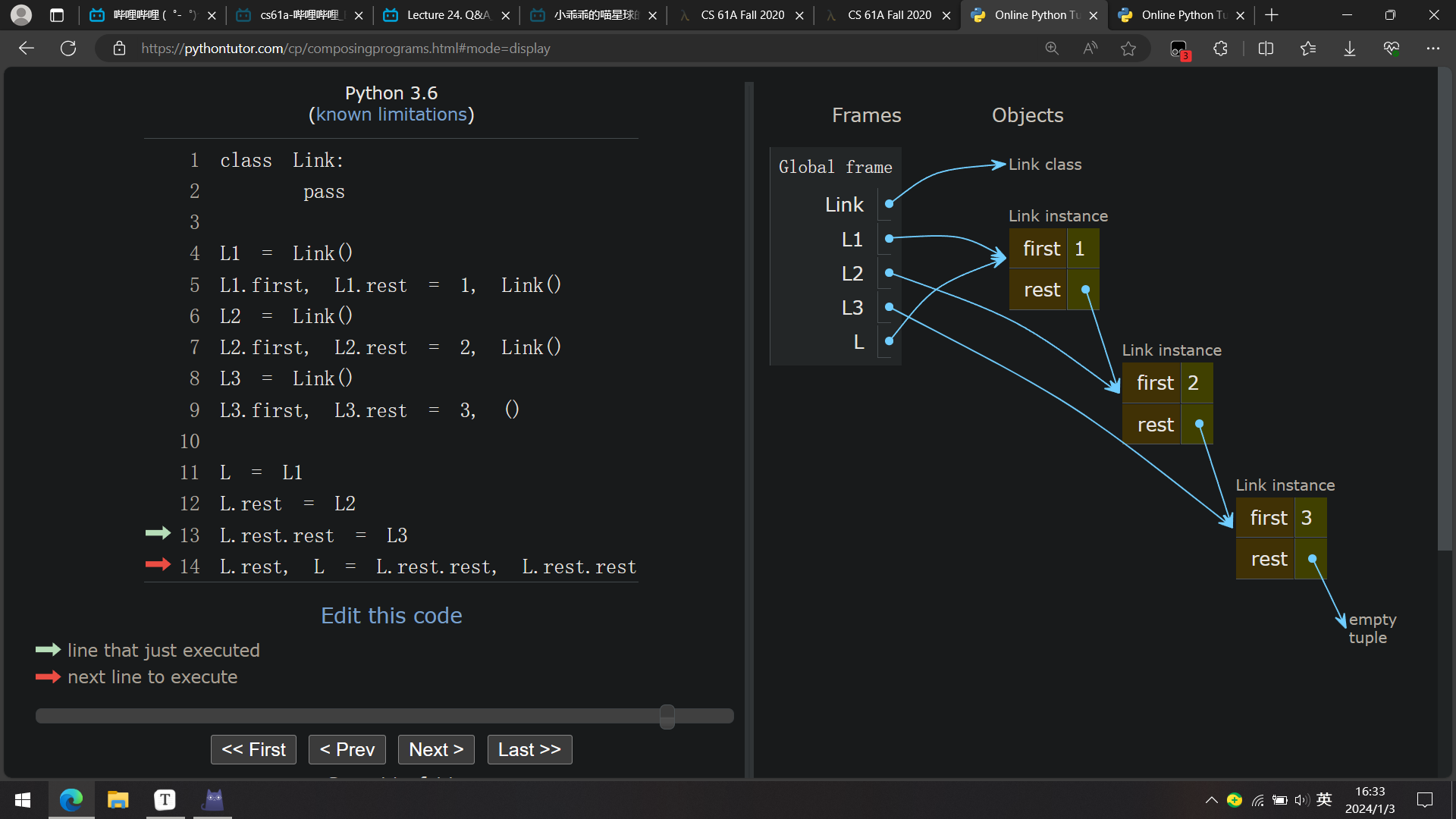This screenshot has width=1456, height=819.
Task: Open File Explorer from the taskbar
Action: (118, 800)
